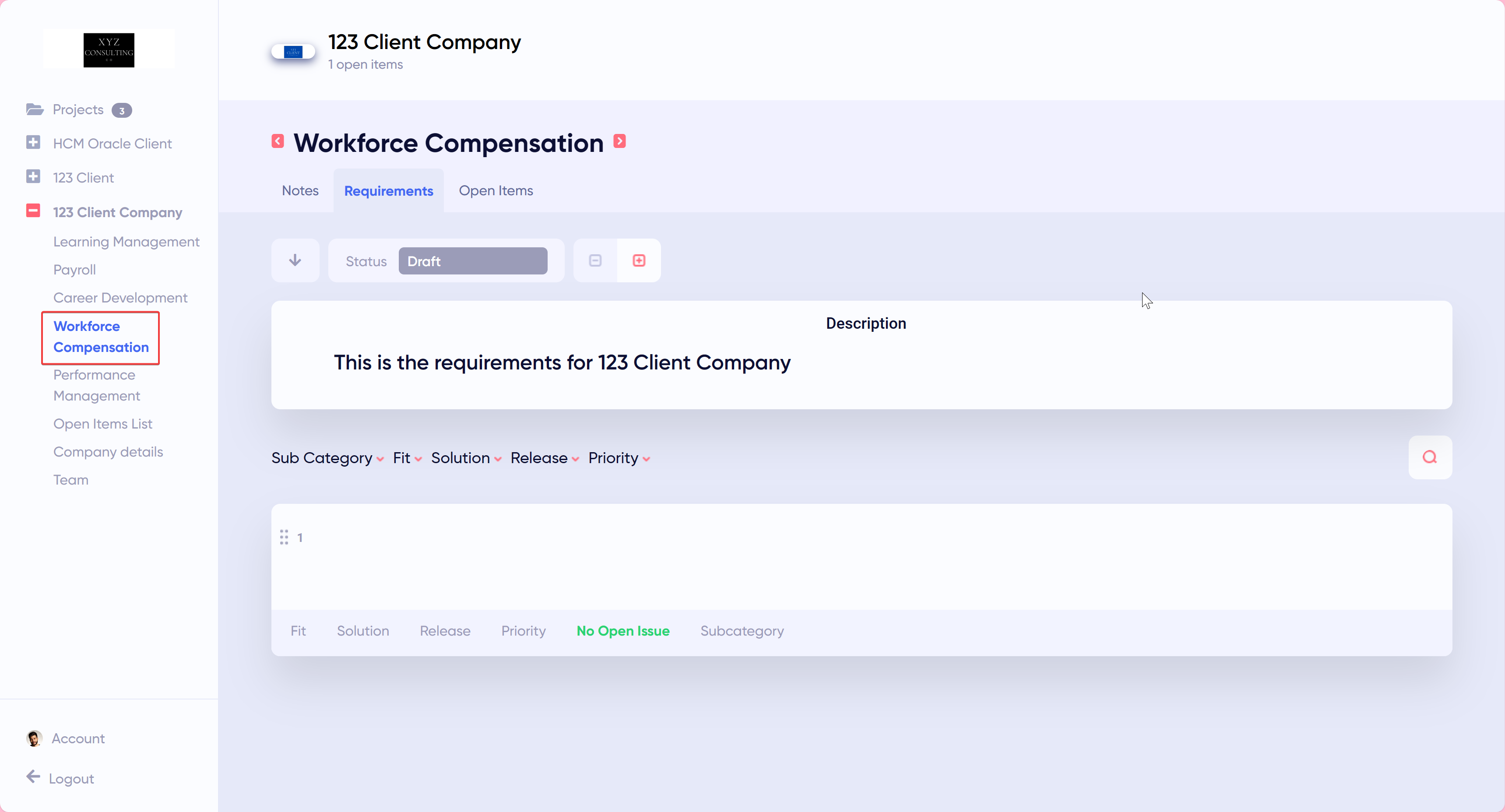Collapse the 123 Client Company tree
The image size is (1505, 812).
pos(33,211)
